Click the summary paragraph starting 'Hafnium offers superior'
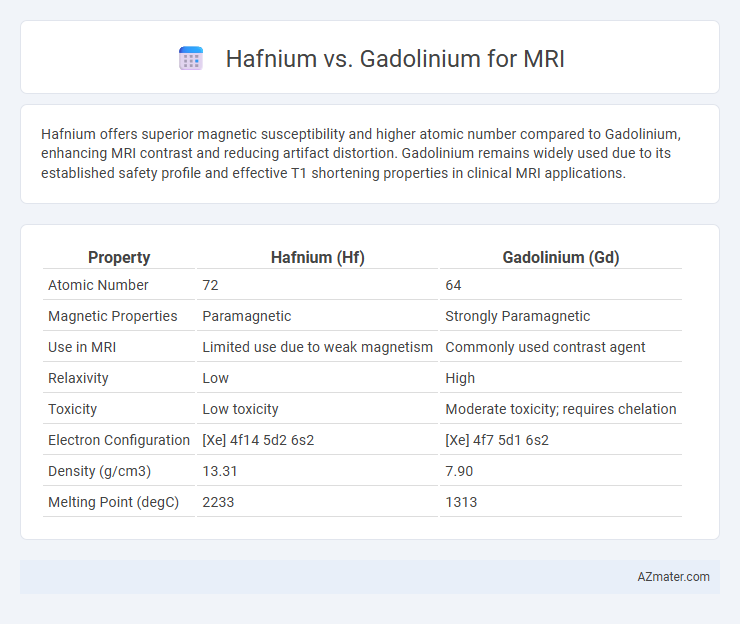Image resolution: width=740 pixels, height=624 pixels. coord(361,153)
